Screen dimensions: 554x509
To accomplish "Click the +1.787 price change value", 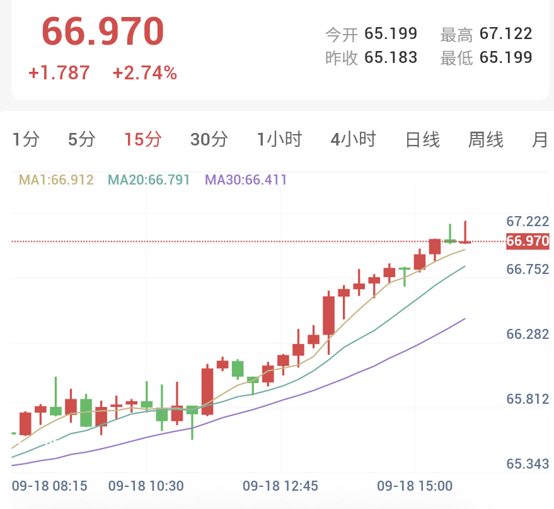I will click(59, 73).
